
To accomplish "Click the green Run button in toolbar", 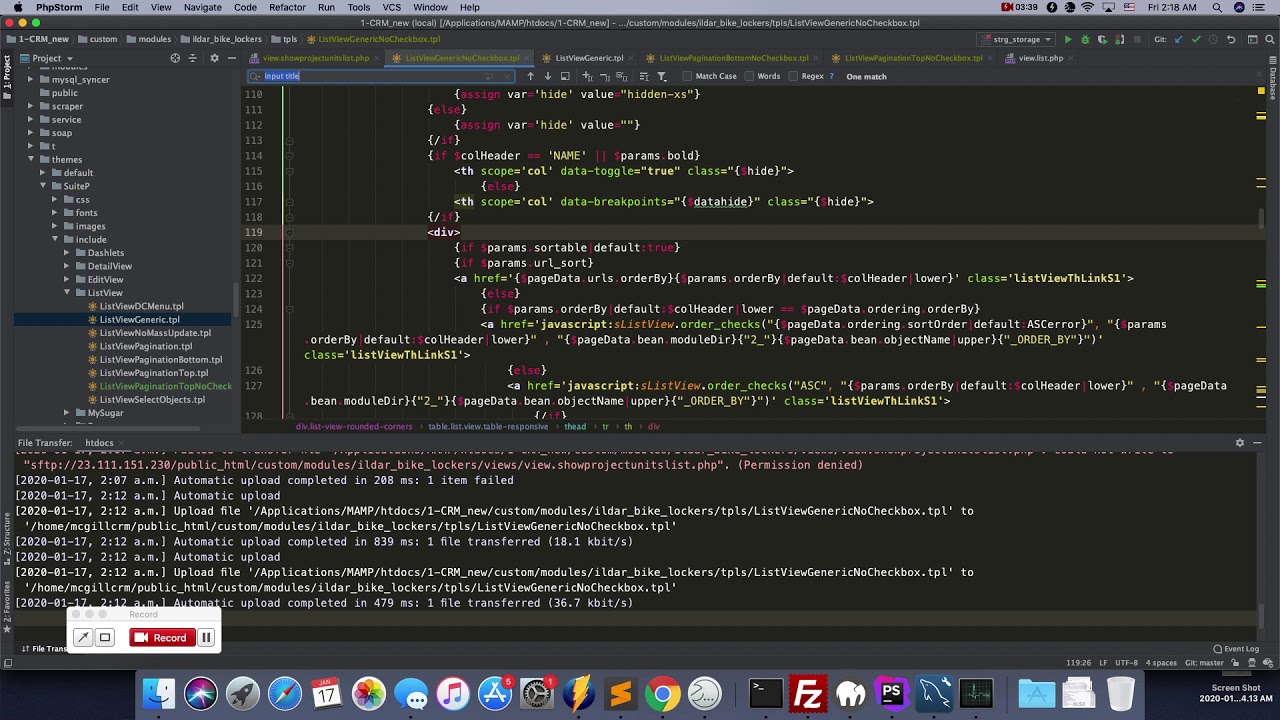I will (1068, 40).
